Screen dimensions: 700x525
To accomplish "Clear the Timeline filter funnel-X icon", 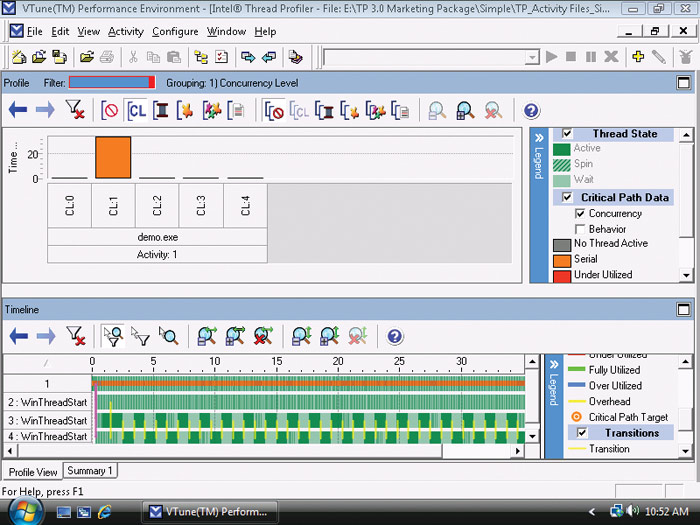I will 75,336.
